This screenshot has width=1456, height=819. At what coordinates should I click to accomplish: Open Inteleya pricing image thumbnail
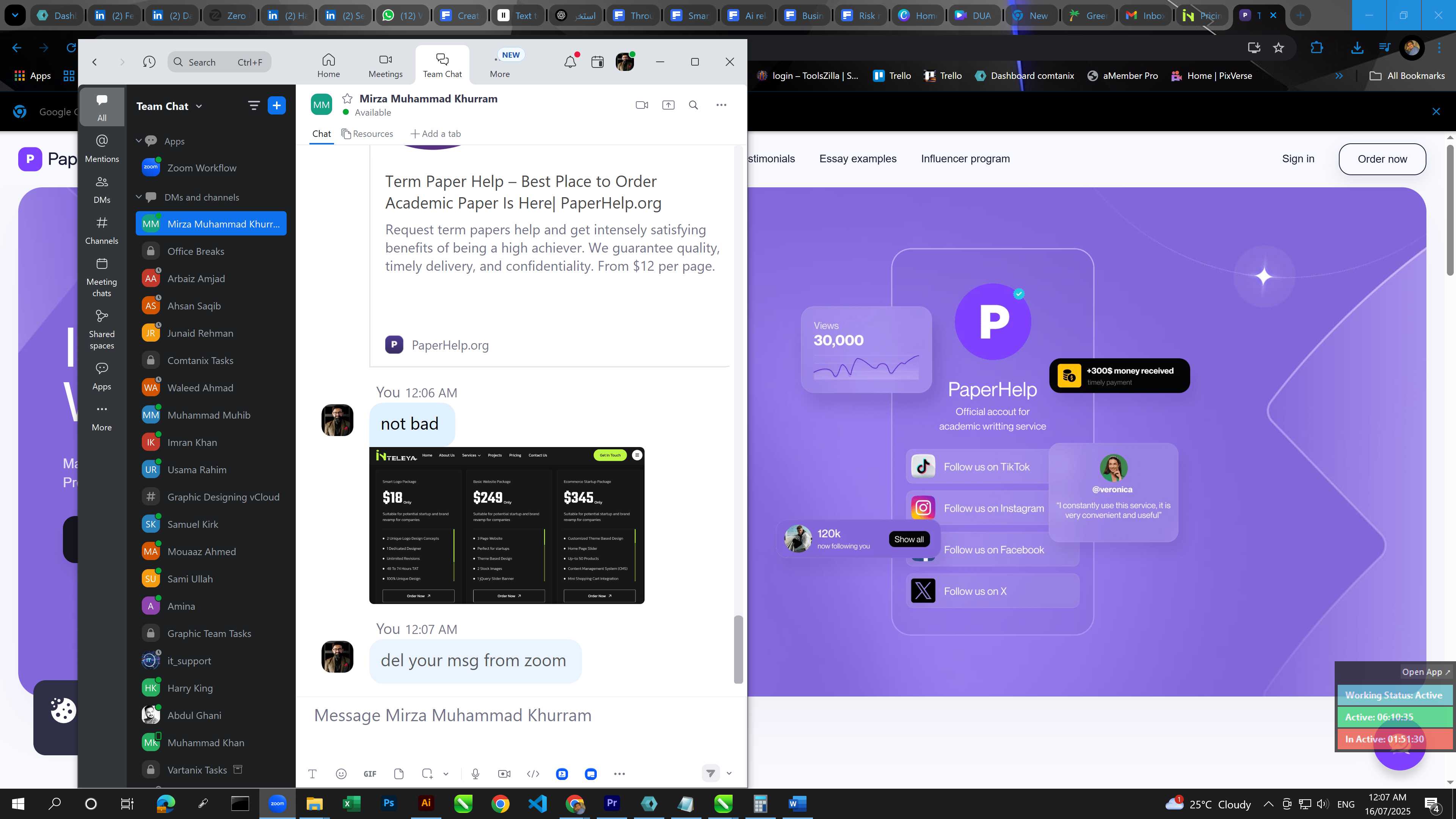pos(507,525)
